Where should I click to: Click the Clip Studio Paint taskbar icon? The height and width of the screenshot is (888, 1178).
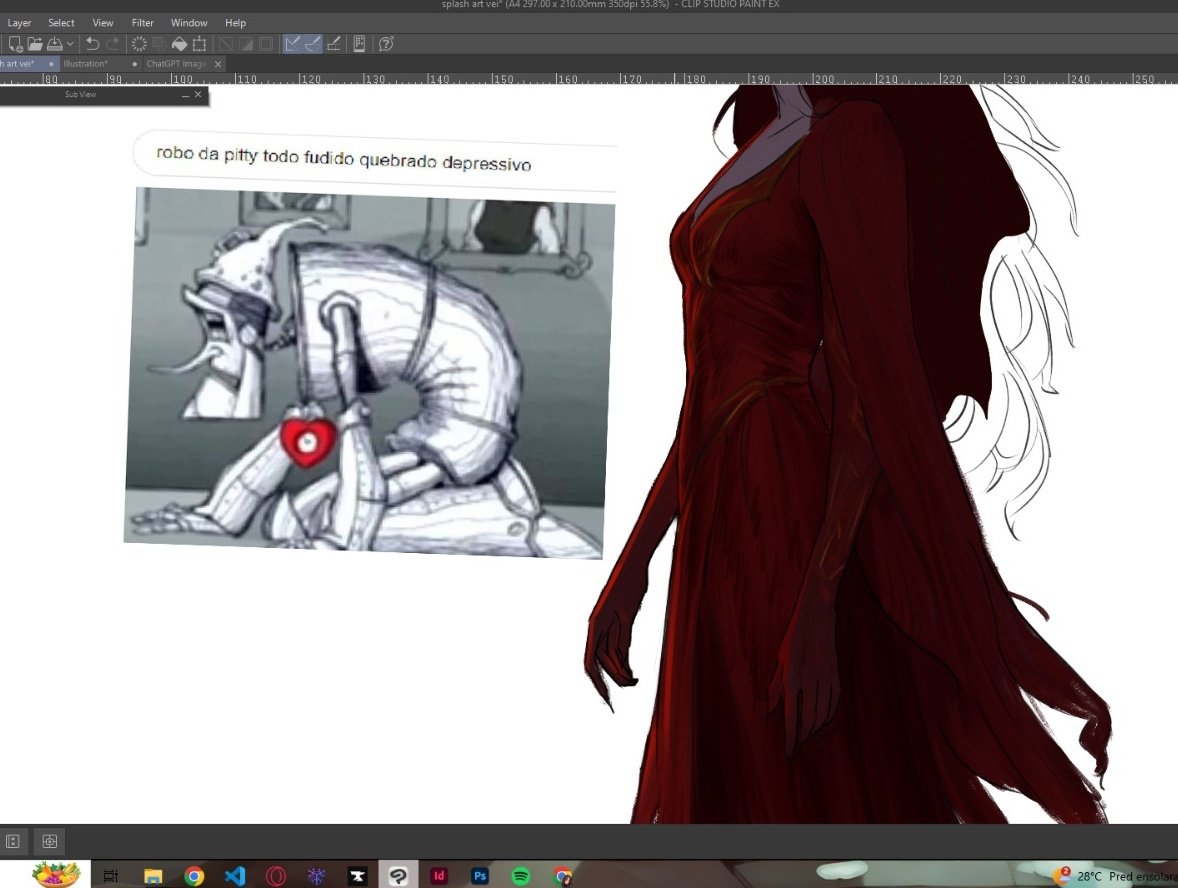point(398,876)
